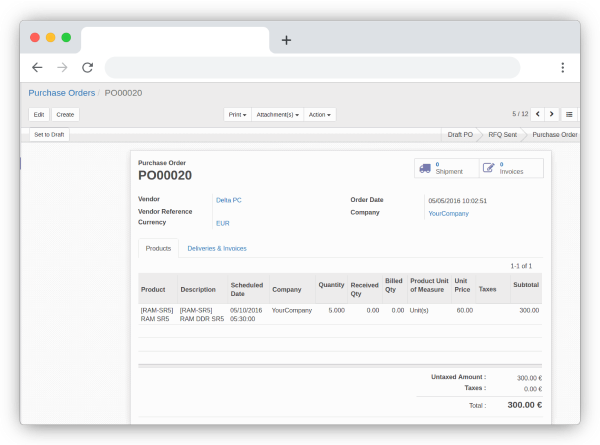The width and height of the screenshot is (600, 445).
Task: Click the RFQ Sent status stage
Action: tap(502, 135)
